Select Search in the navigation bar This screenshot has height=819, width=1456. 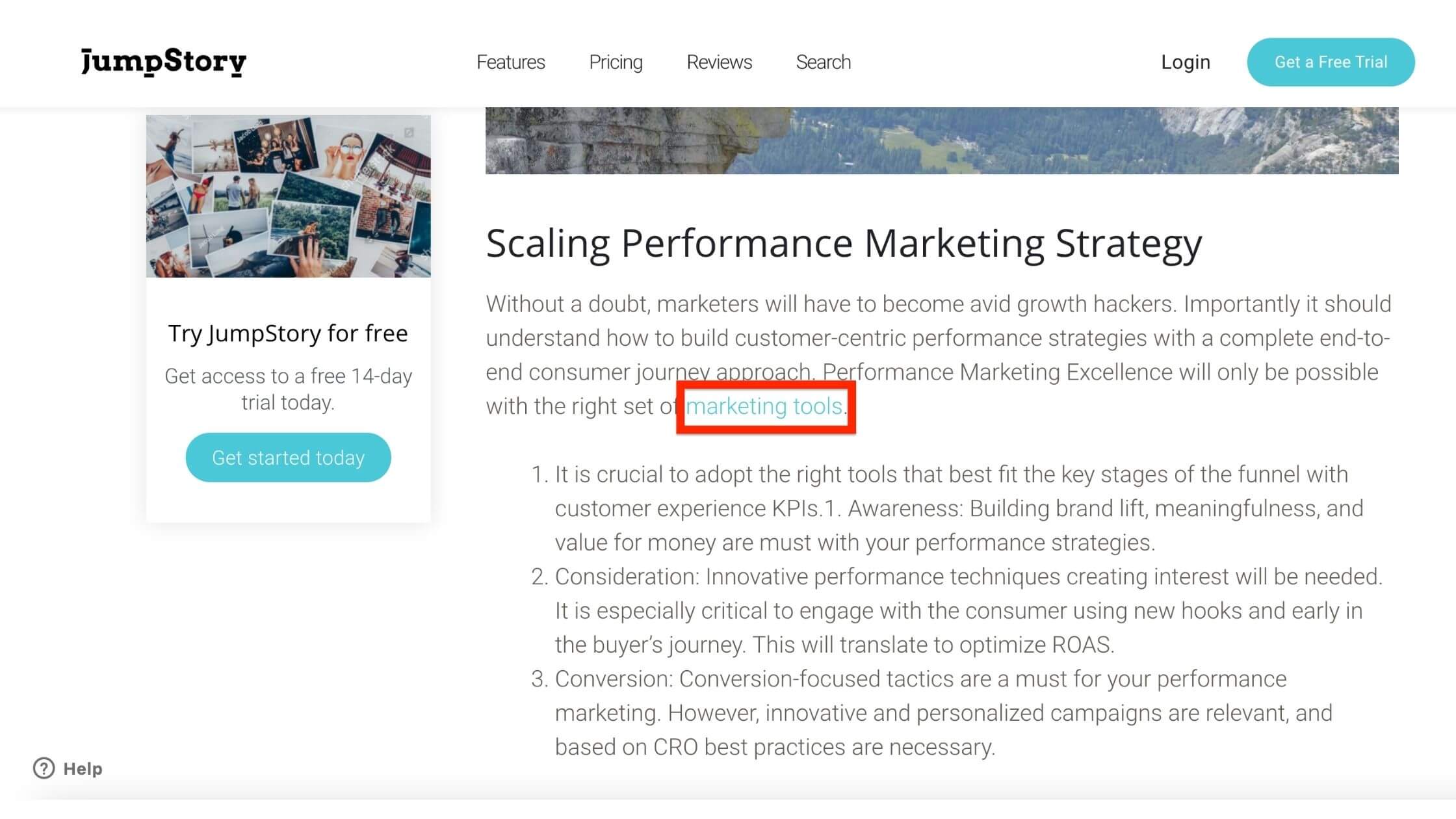[823, 62]
